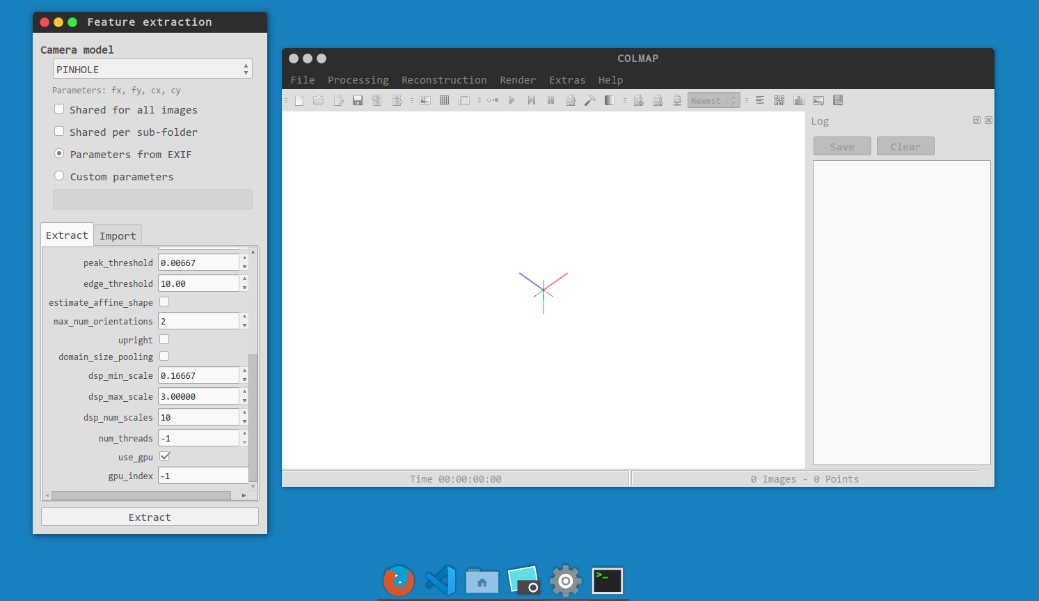Image resolution: width=1039 pixels, height=601 pixels.
Task: Click the Export model toolbar icon
Action: 397,100
